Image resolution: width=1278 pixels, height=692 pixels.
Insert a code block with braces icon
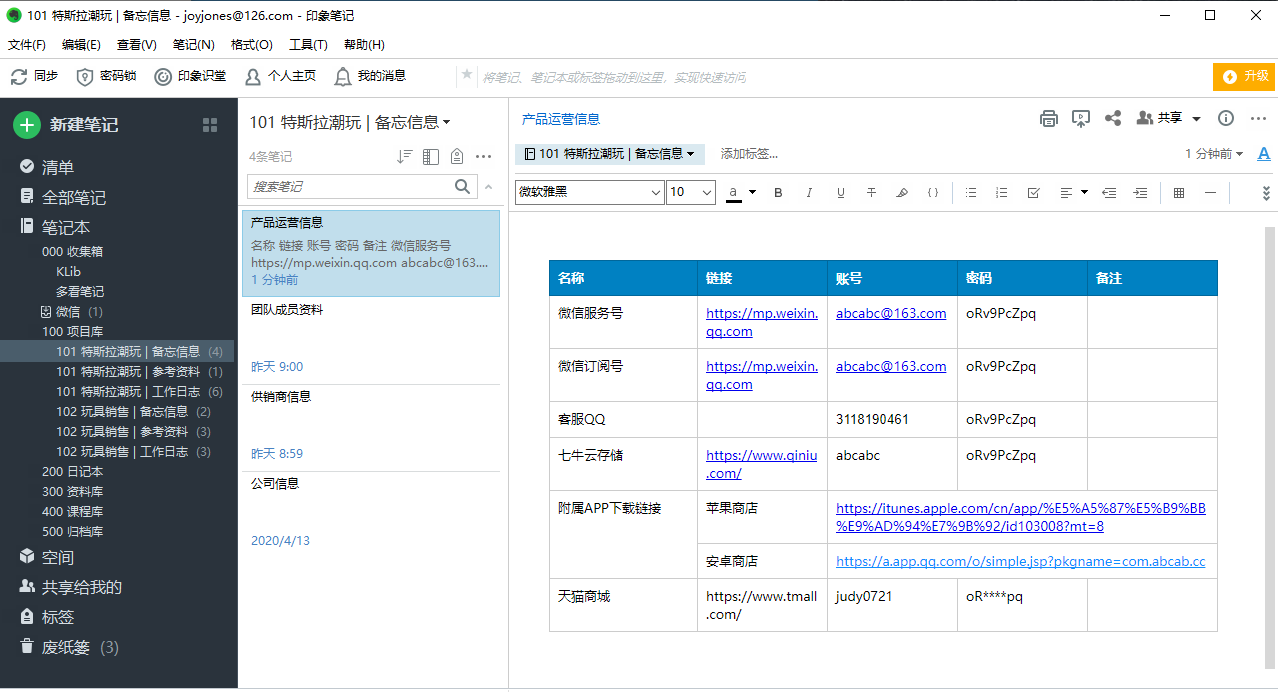pyautogui.click(x=933, y=192)
